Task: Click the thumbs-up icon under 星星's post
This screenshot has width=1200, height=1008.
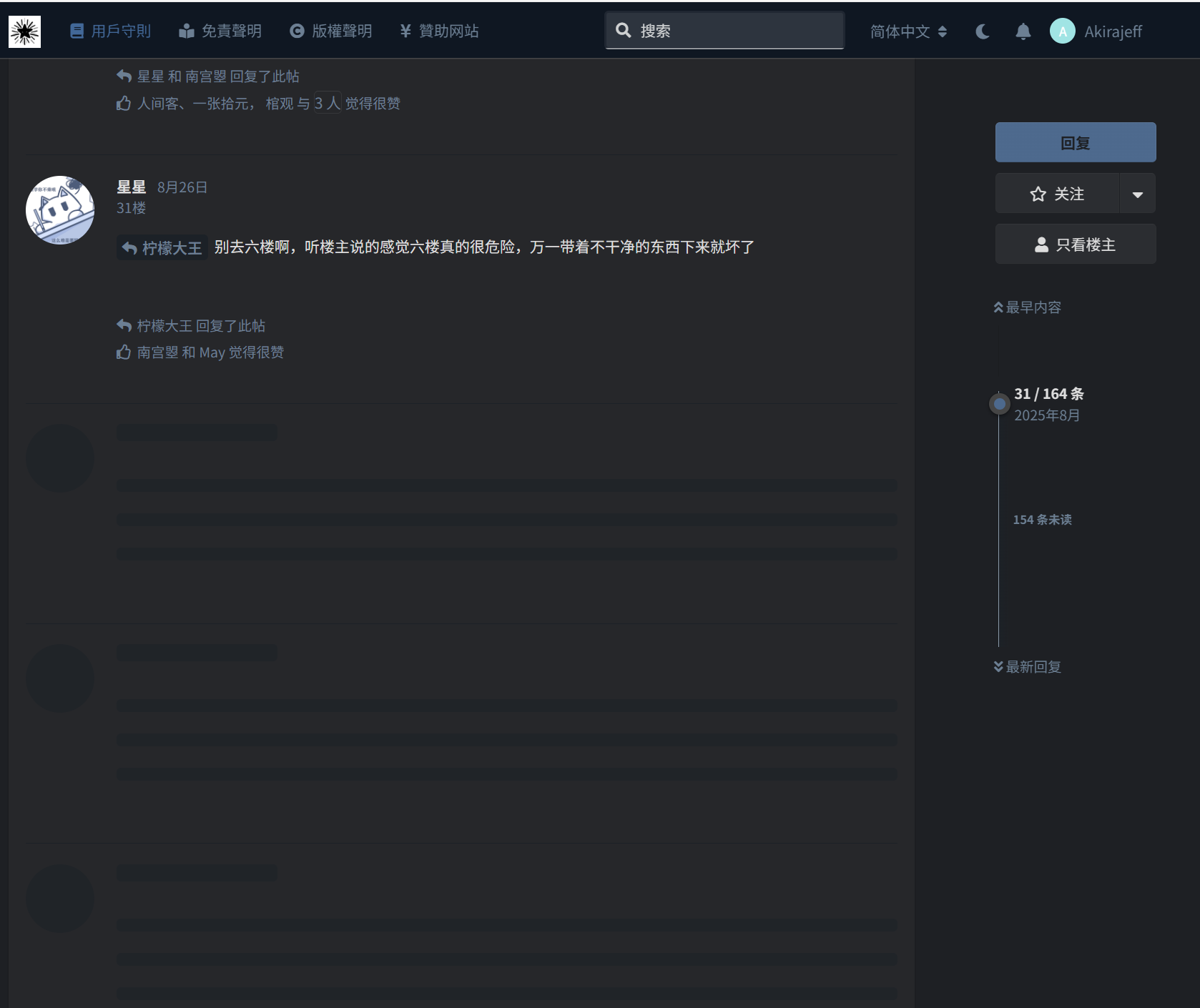Action: (124, 352)
